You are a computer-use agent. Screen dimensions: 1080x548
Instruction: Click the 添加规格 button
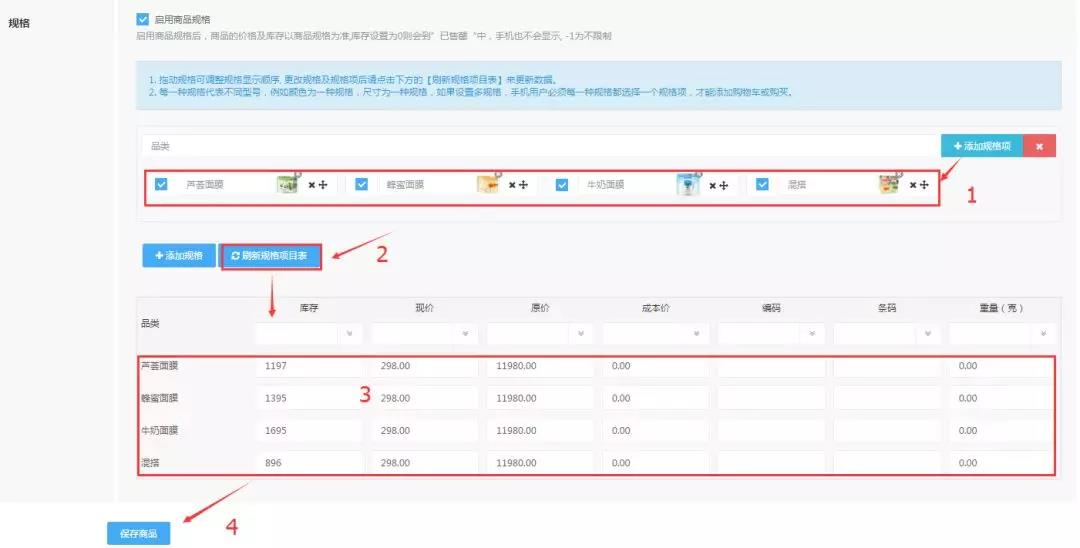tap(179, 256)
